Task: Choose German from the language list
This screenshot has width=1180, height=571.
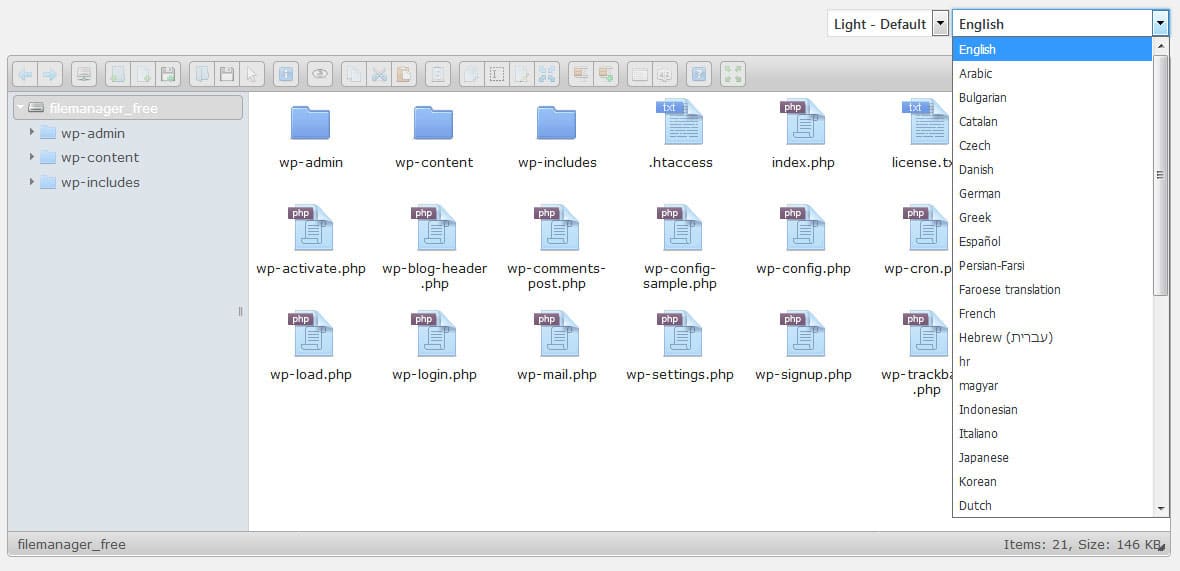Action: pos(979,193)
